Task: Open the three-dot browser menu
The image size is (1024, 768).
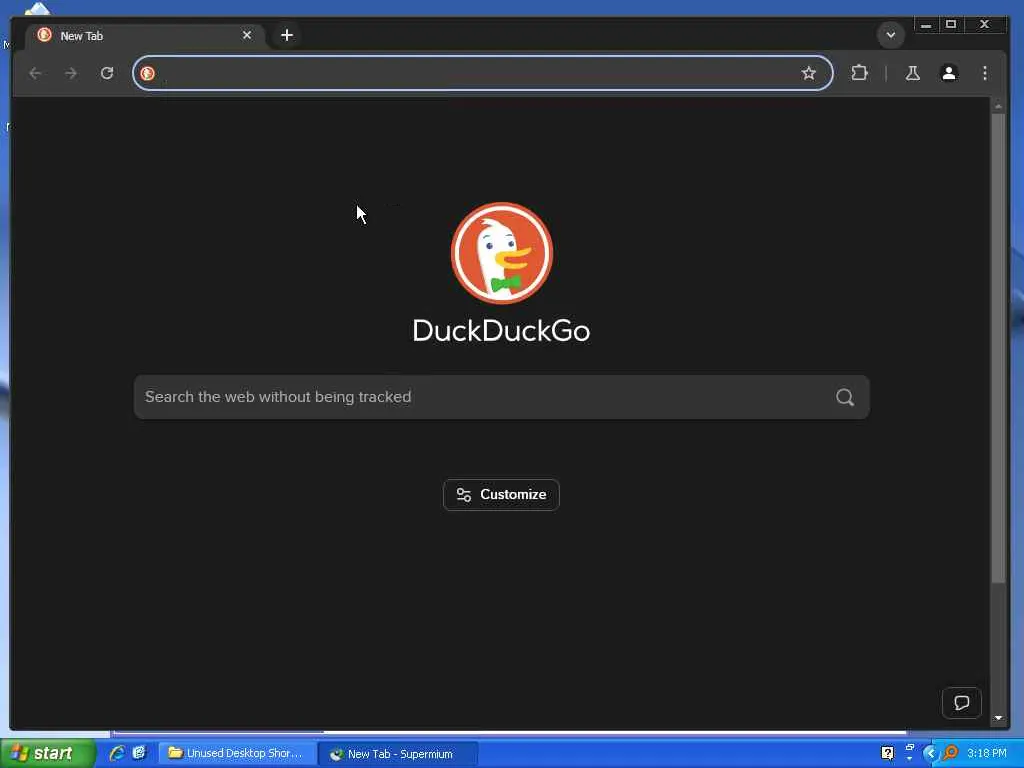Action: click(985, 73)
